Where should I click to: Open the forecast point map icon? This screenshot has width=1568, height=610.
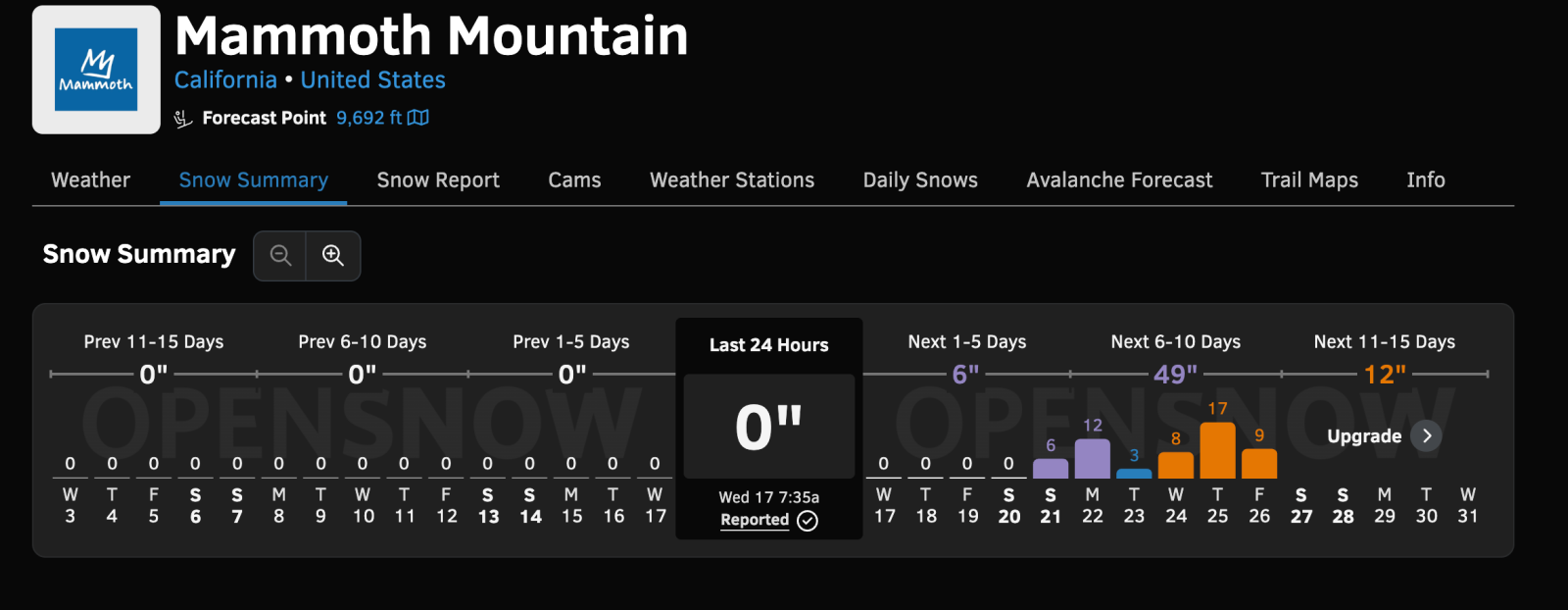(418, 118)
